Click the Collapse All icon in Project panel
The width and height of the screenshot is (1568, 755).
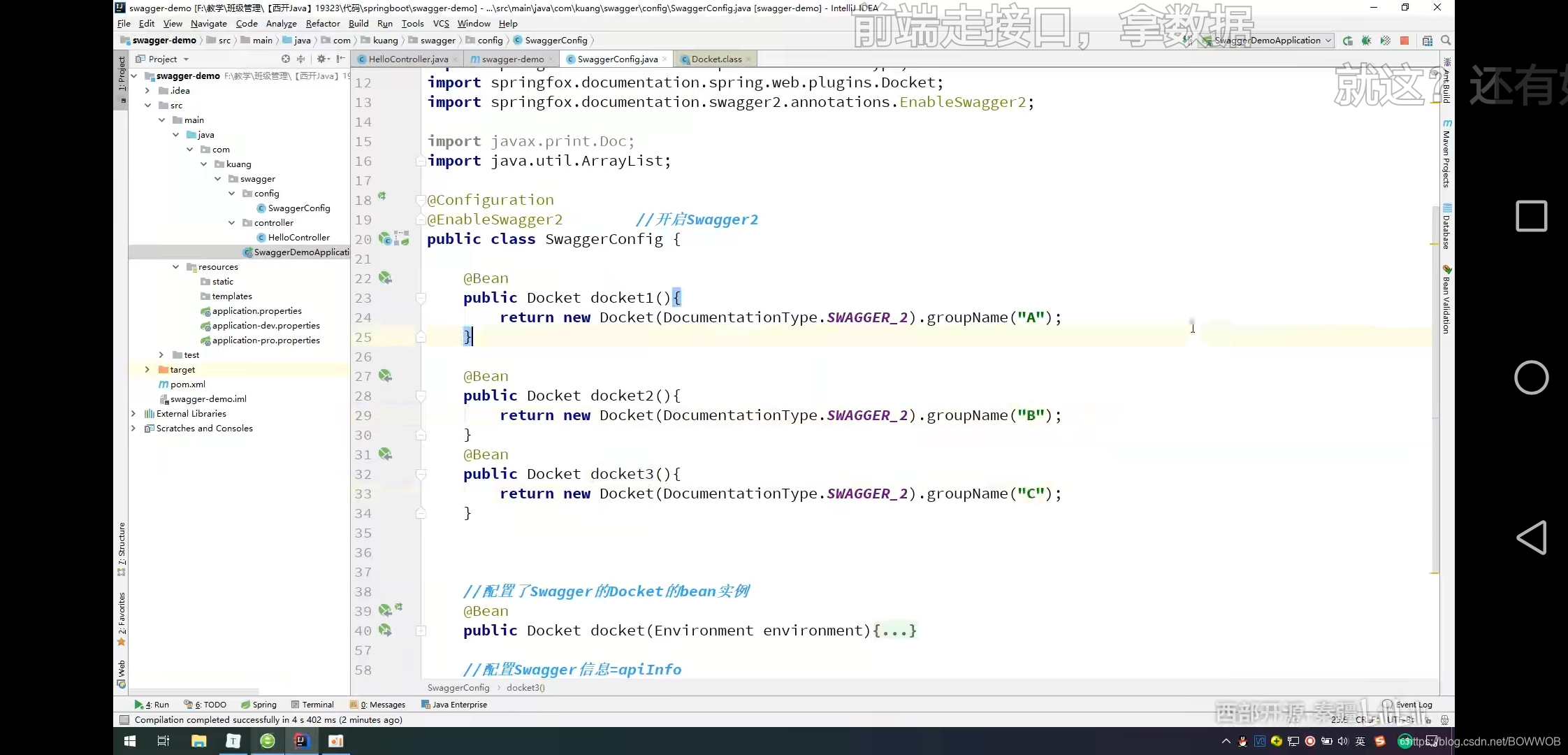(301, 59)
